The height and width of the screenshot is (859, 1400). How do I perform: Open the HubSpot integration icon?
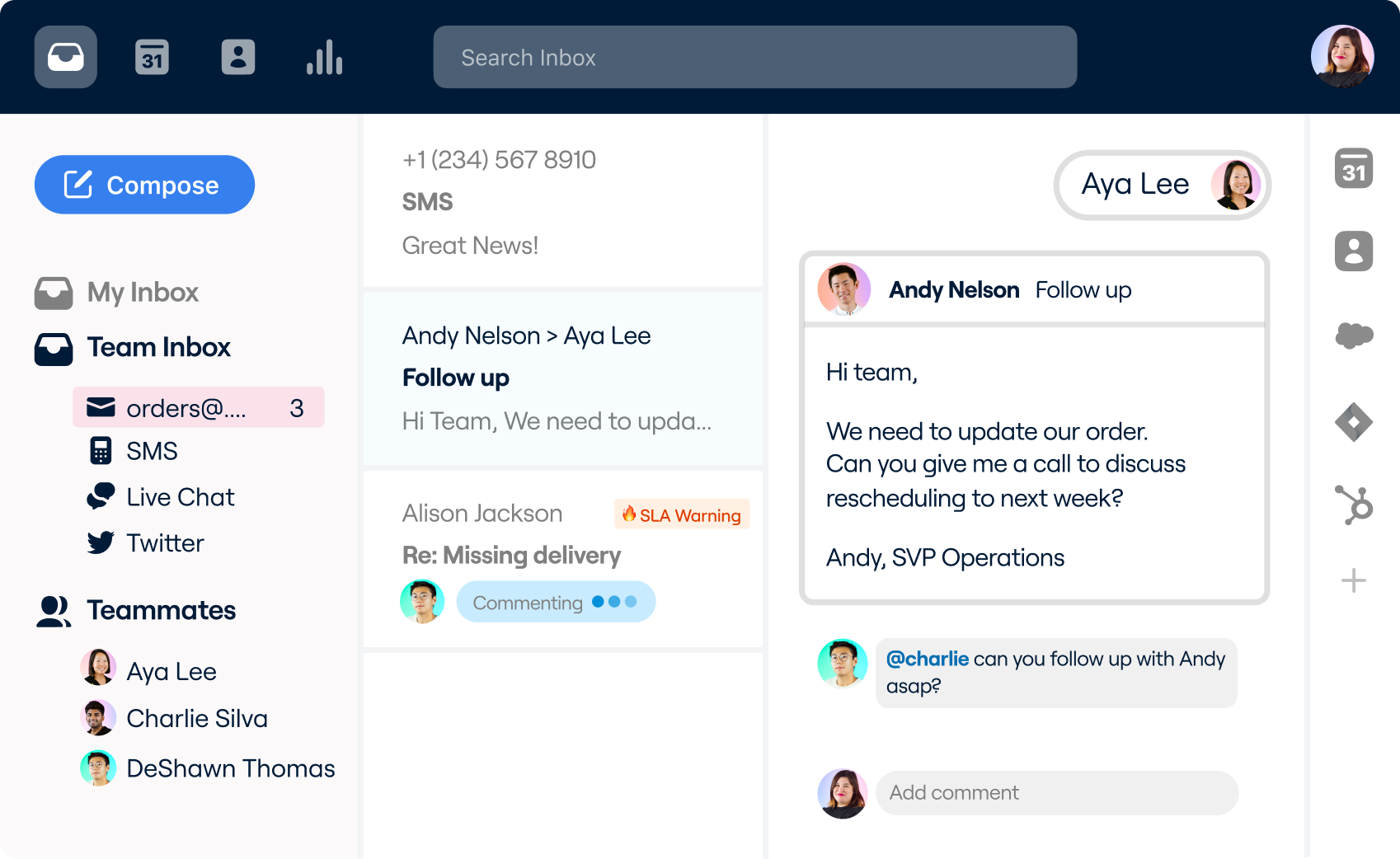click(1354, 505)
